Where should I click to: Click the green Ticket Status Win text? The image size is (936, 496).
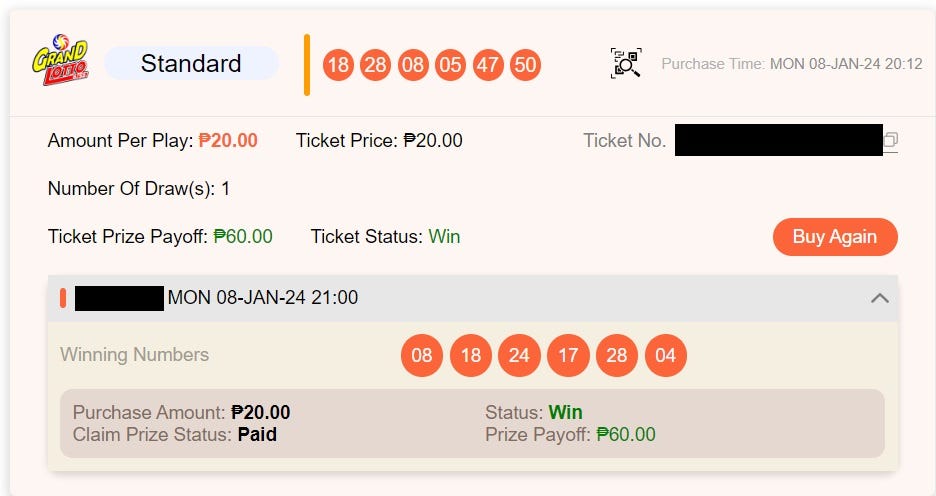[x=444, y=237]
